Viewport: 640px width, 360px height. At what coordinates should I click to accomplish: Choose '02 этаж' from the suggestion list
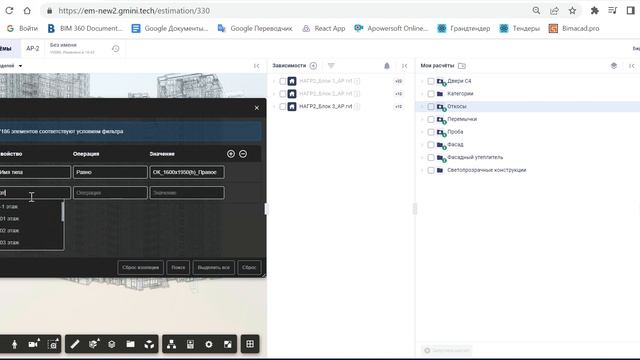[x=9, y=231]
